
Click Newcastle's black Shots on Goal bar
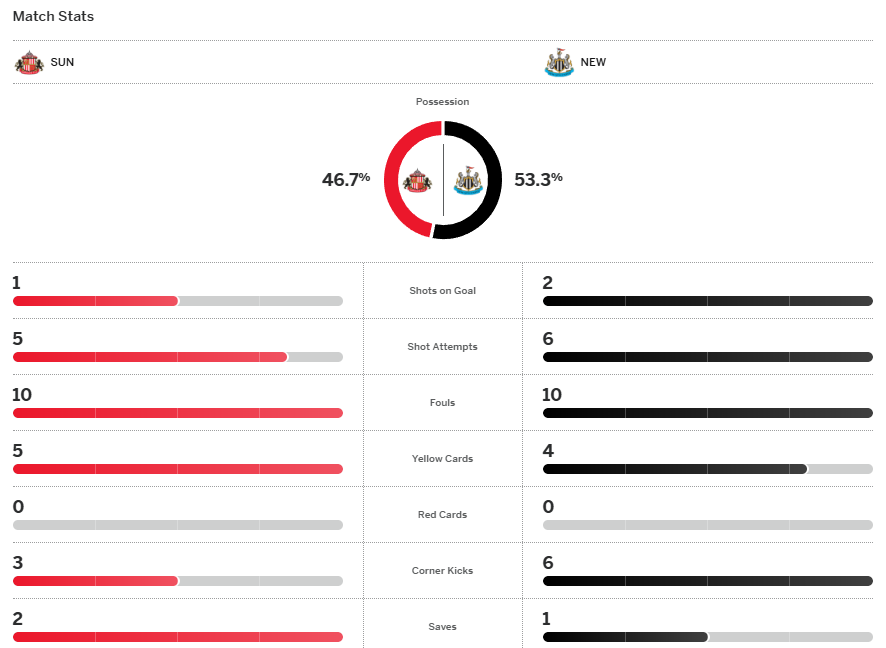pos(707,301)
